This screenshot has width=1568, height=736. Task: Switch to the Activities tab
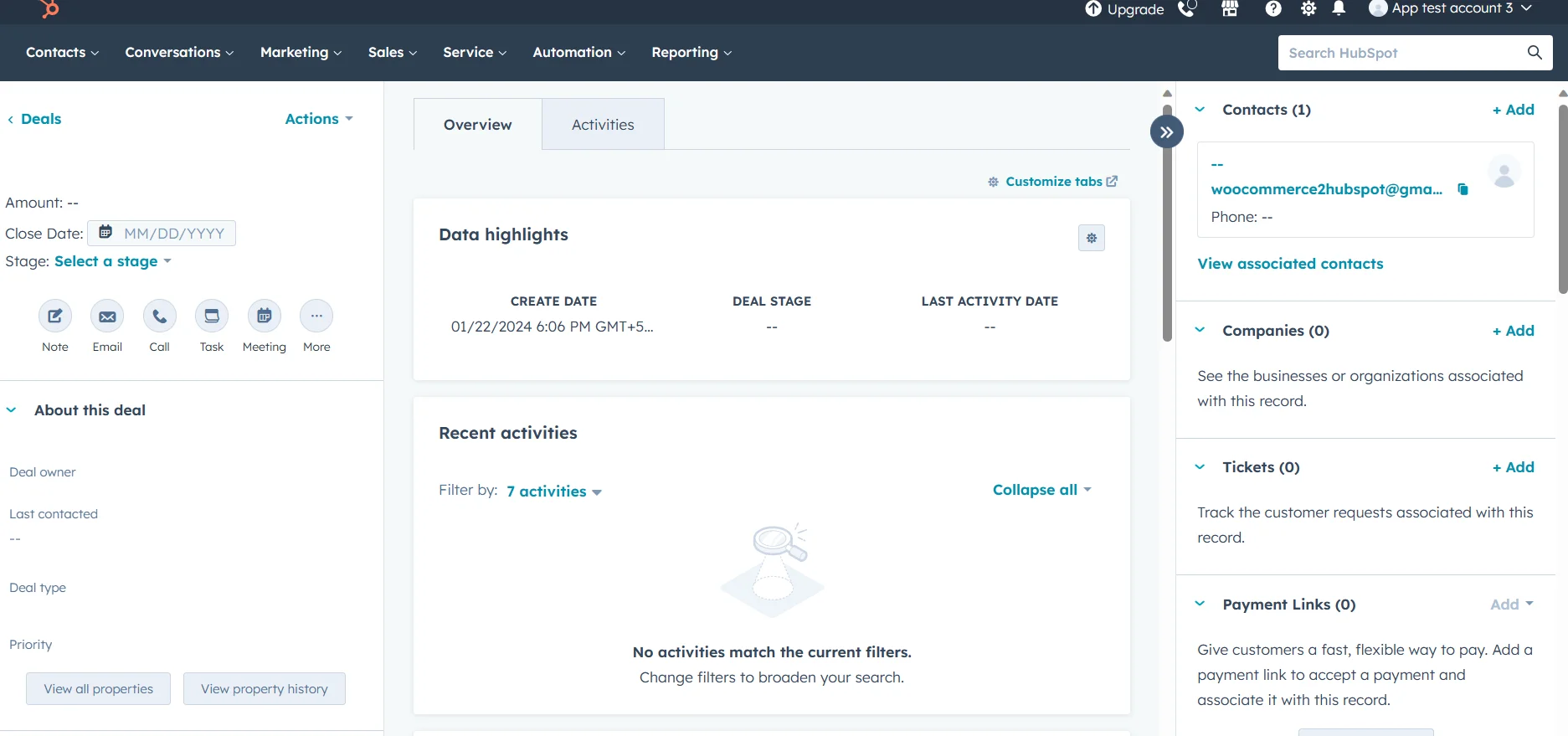[603, 124]
